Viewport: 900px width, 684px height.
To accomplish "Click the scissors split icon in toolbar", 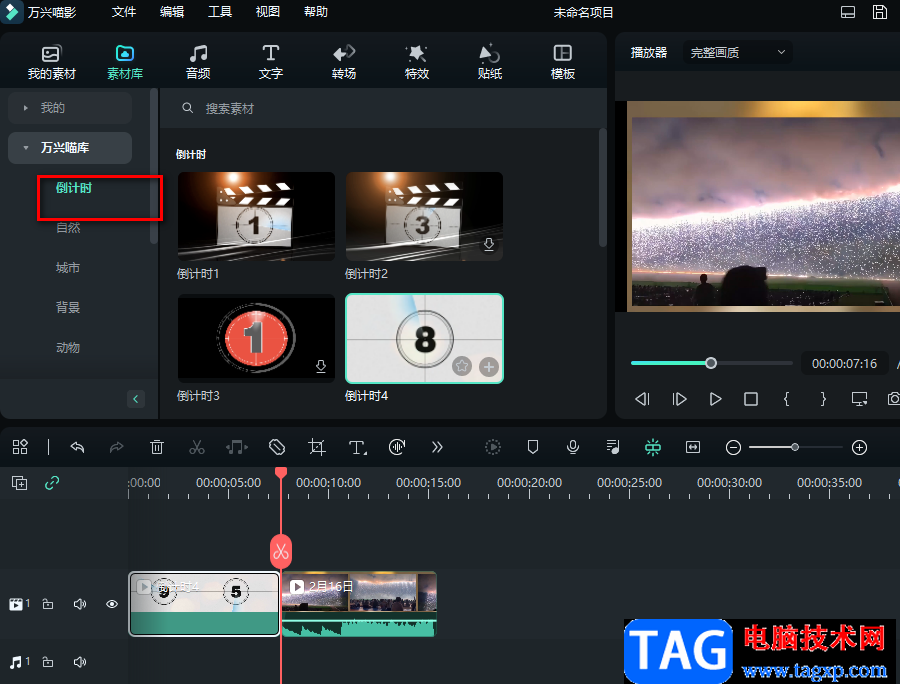I will click(x=197, y=447).
